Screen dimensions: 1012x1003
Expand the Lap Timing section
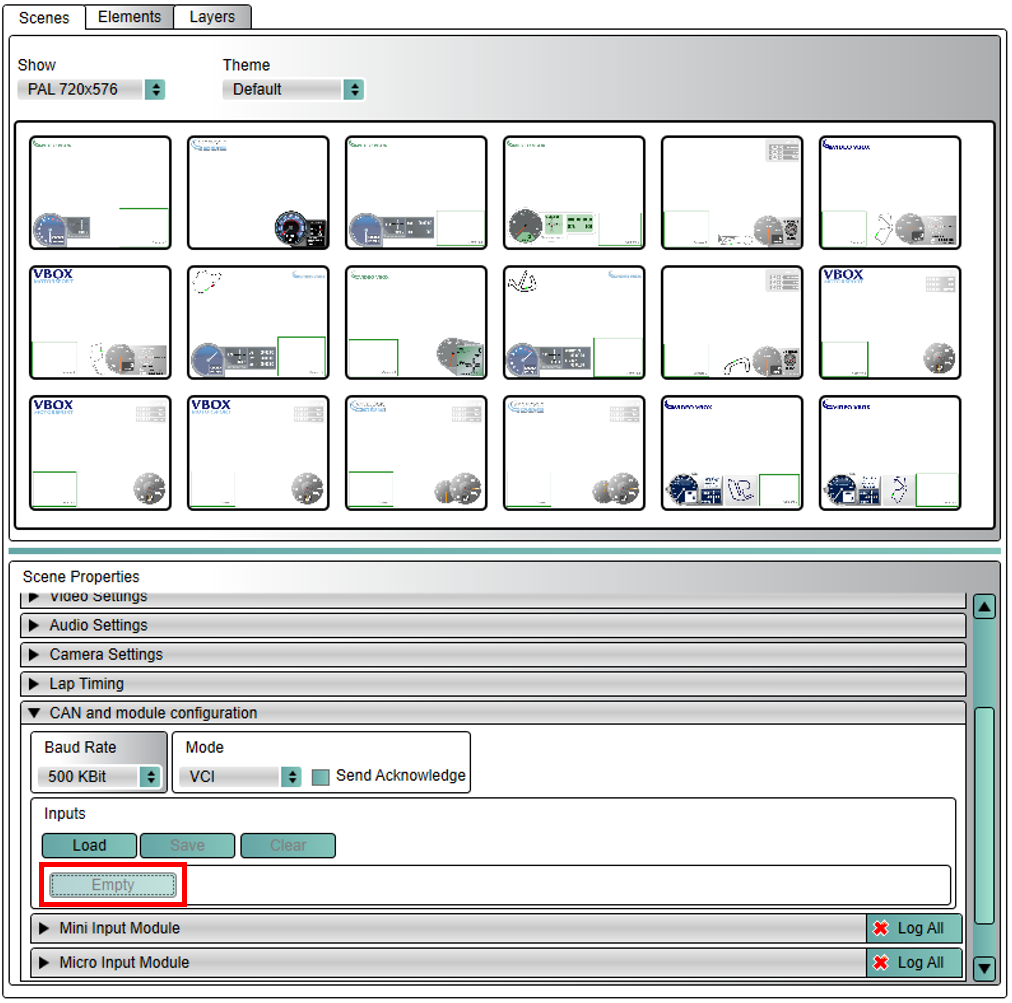click(493, 684)
